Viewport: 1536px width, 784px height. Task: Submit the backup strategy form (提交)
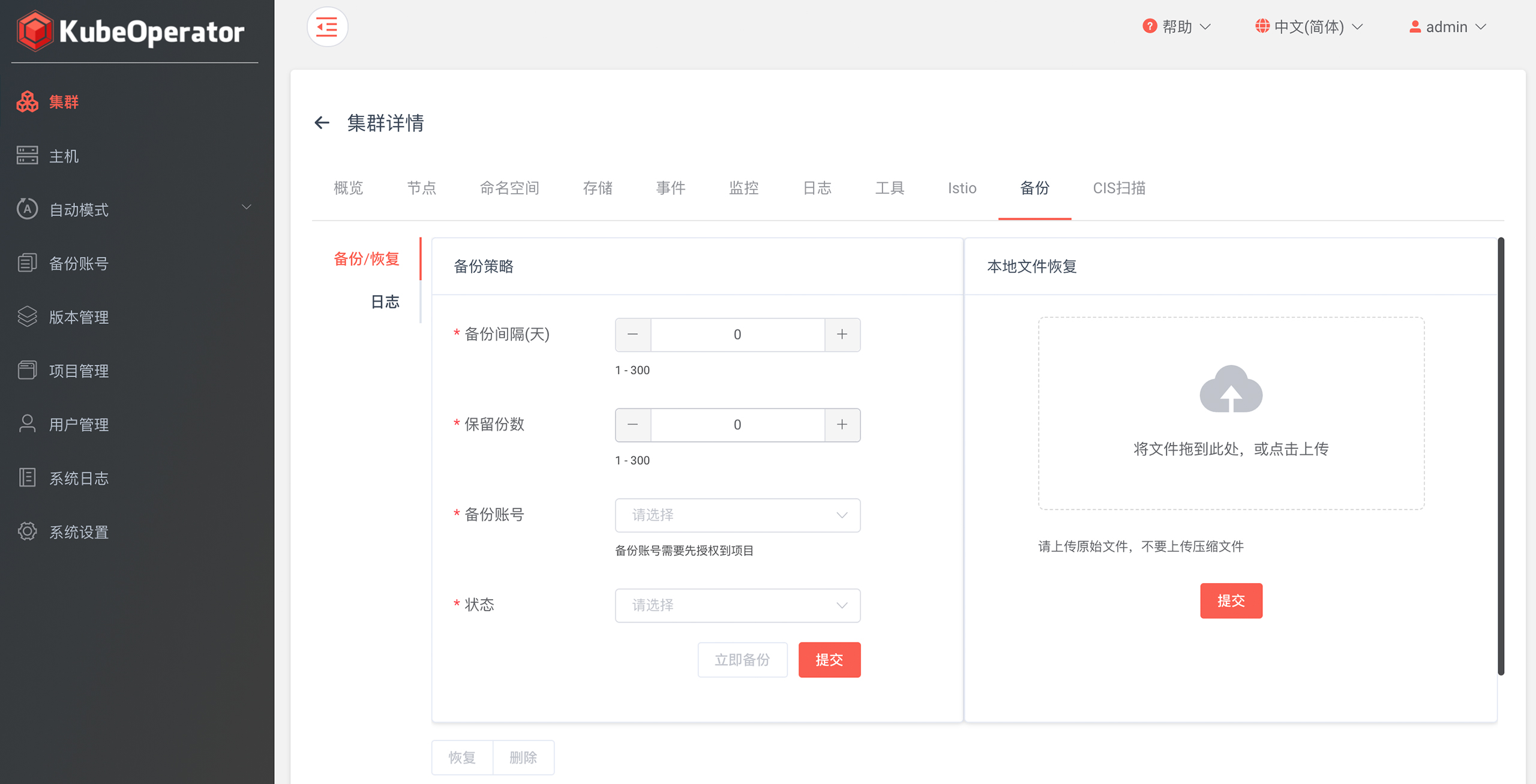click(829, 660)
